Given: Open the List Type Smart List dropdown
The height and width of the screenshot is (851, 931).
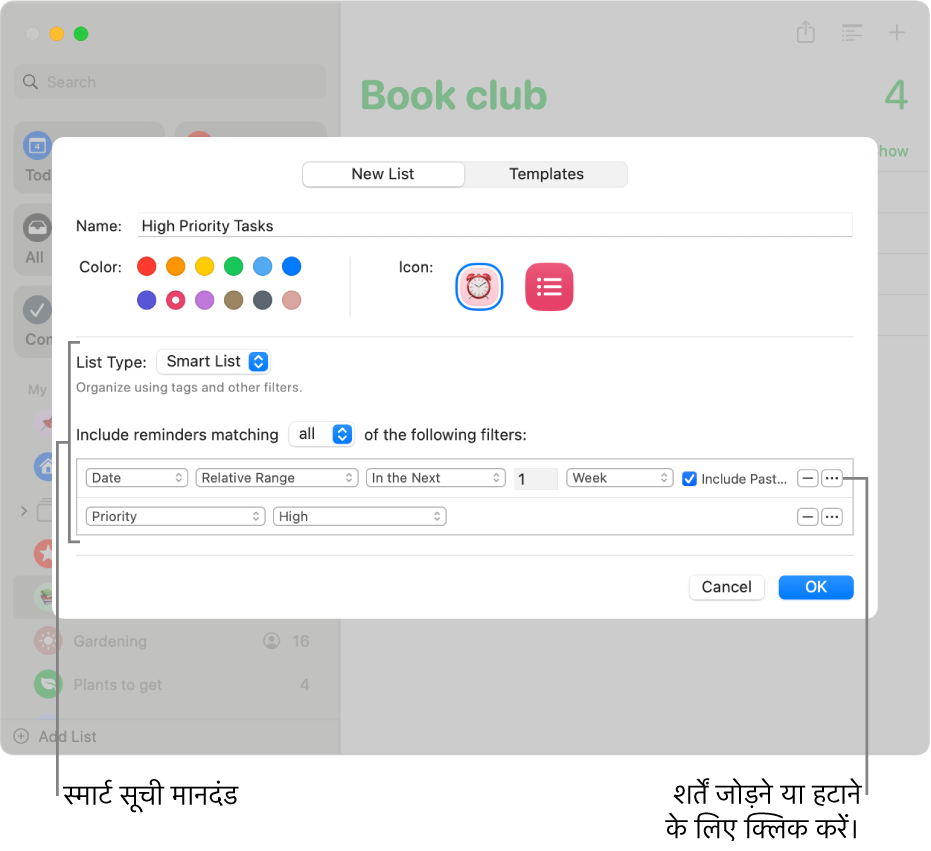Looking at the screenshot, I should (214, 362).
